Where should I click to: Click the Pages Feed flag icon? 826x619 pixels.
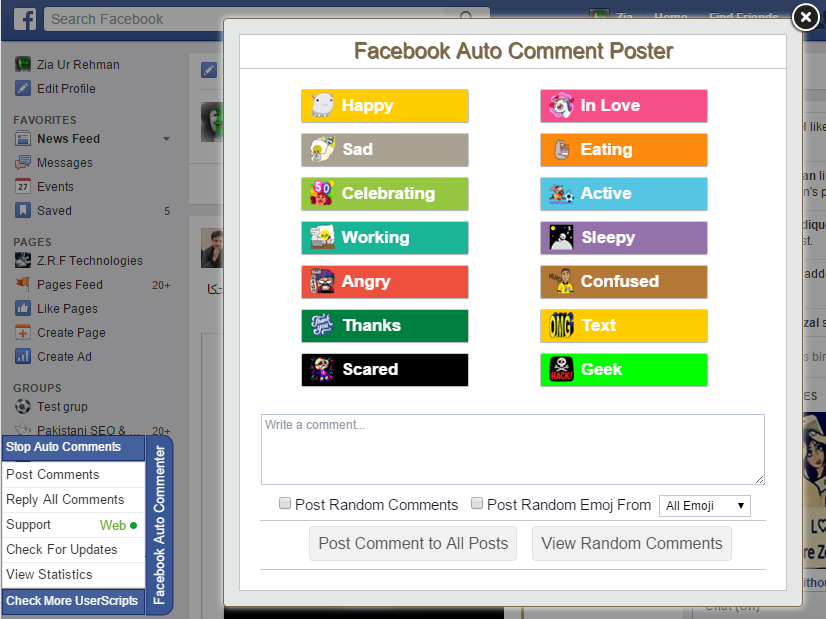point(23,284)
